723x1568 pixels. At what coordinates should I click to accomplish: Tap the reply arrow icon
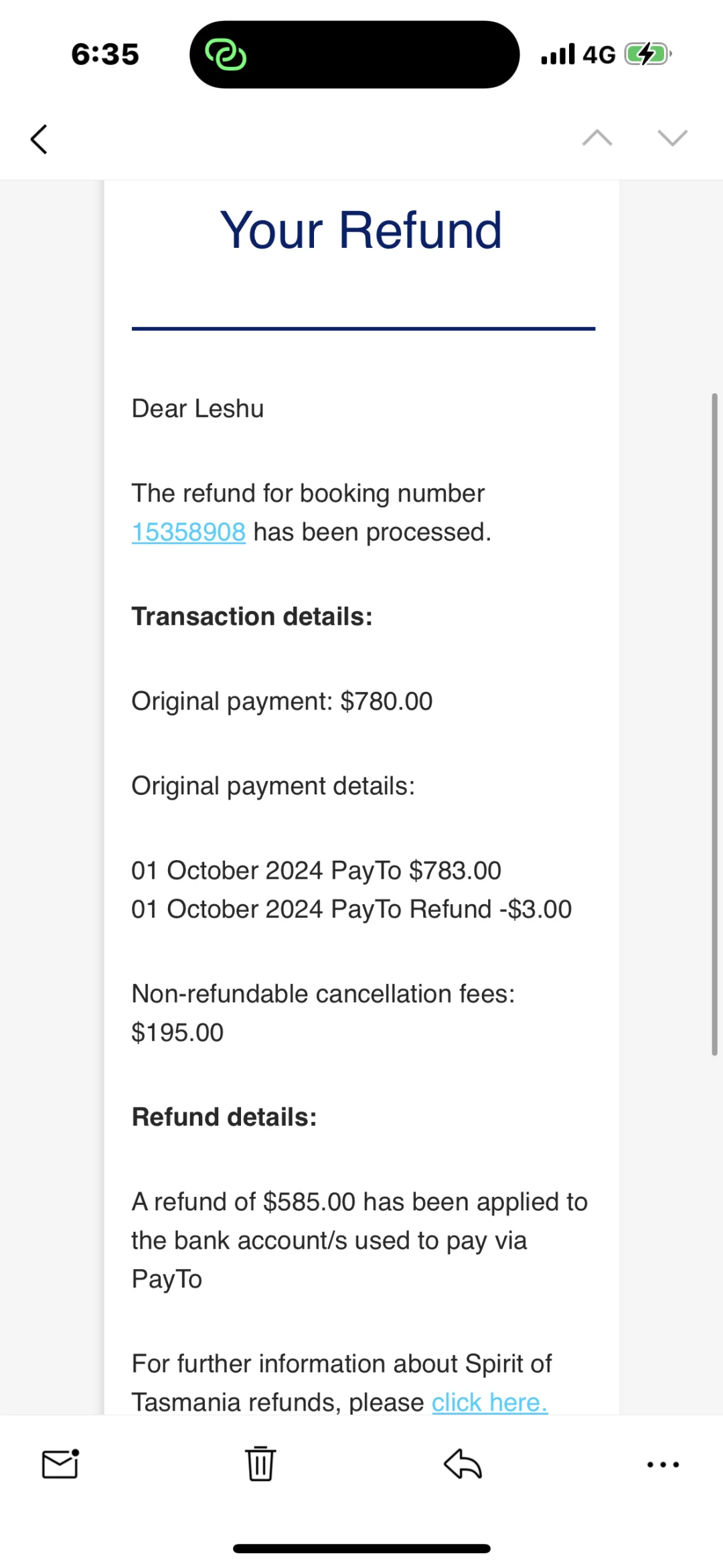click(x=463, y=1464)
